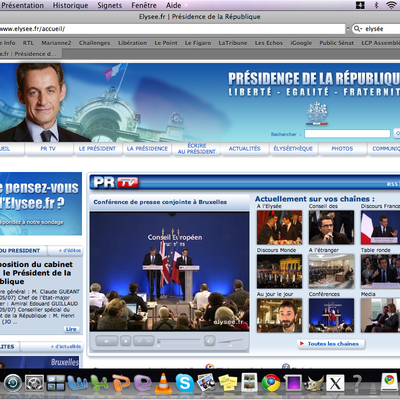Screen dimensions: 400x400
Task: Click the Toutes les chaines button
Action: 330,344
